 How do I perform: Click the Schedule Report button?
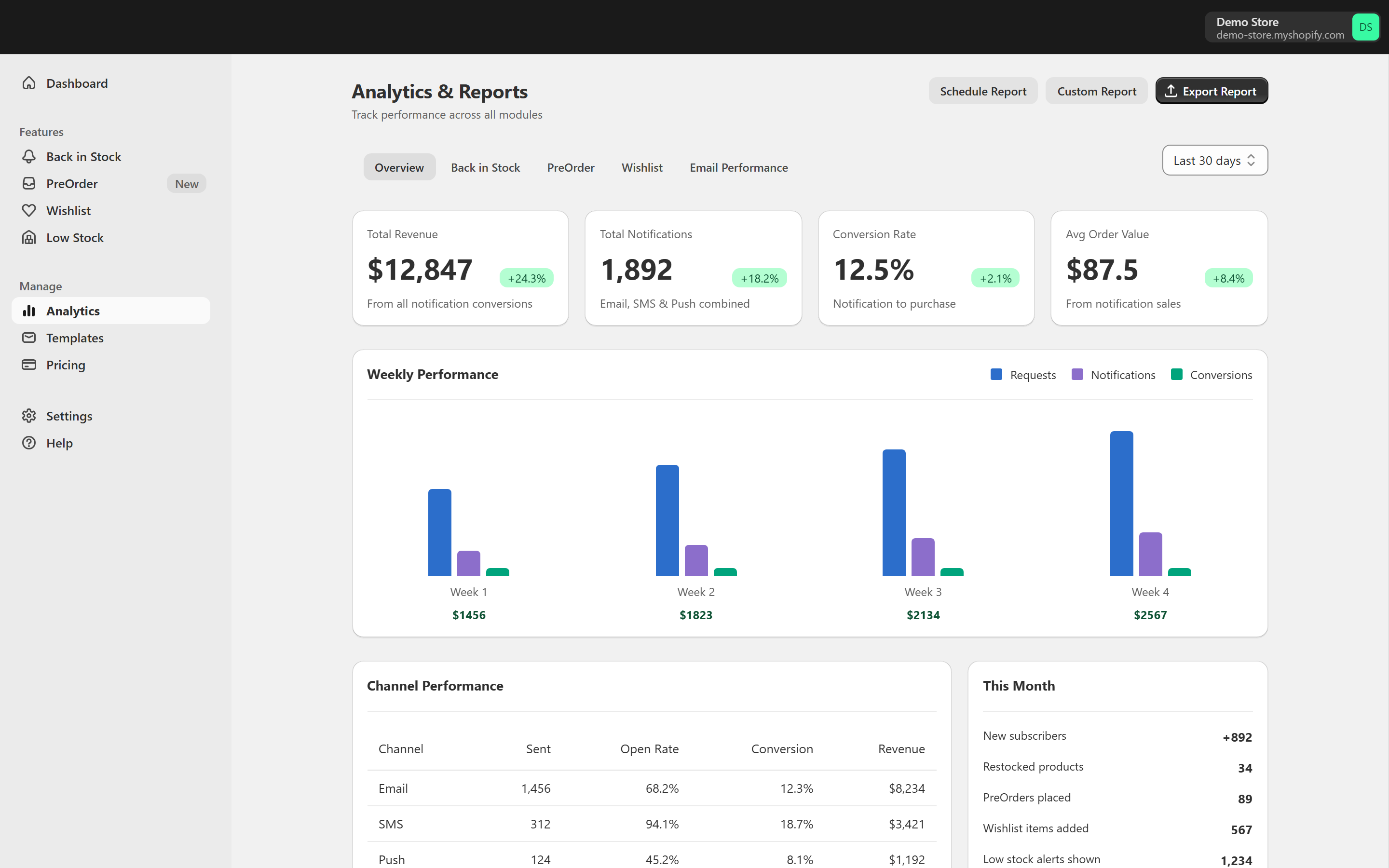click(982, 91)
